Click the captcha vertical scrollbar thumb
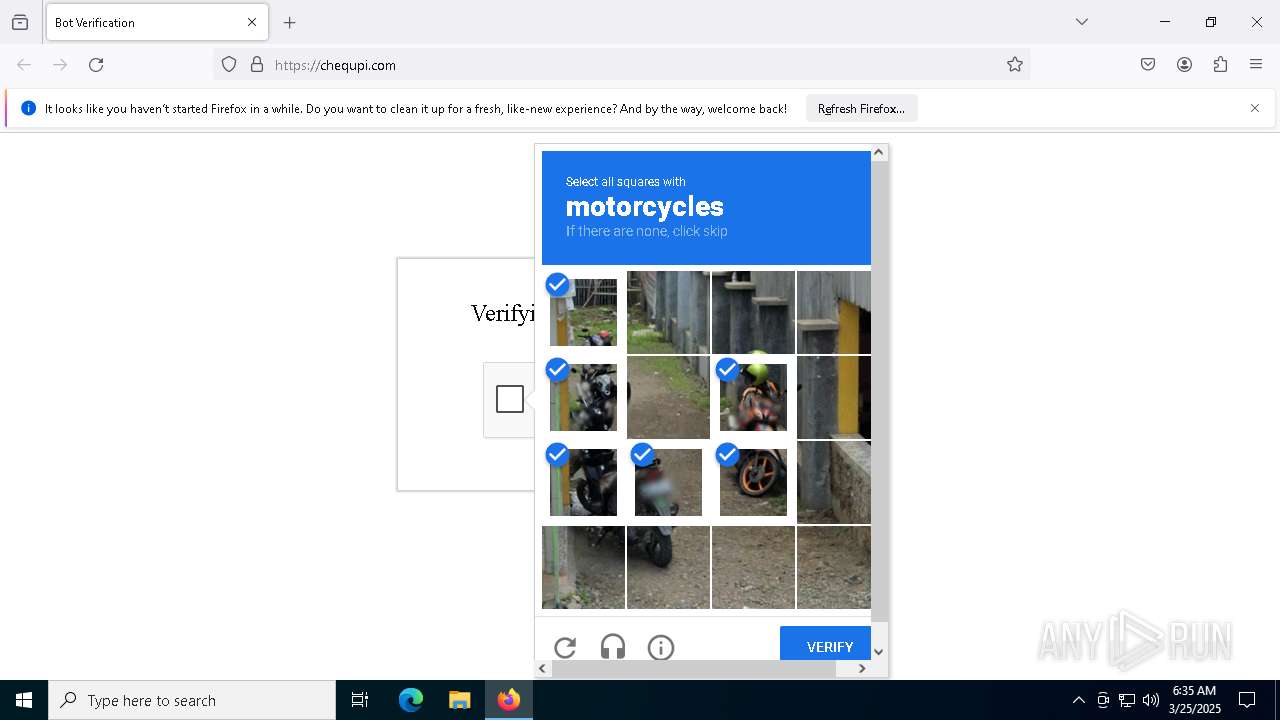1280x720 pixels. (x=879, y=390)
